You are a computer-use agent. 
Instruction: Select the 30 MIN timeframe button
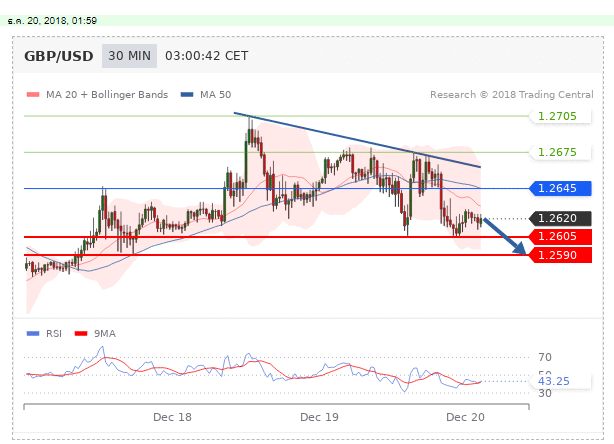click(129, 56)
